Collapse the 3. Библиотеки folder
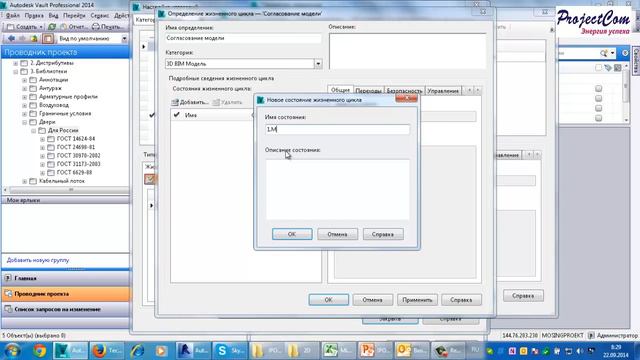Viewport: 640px width, 360px height. [16, 72]
